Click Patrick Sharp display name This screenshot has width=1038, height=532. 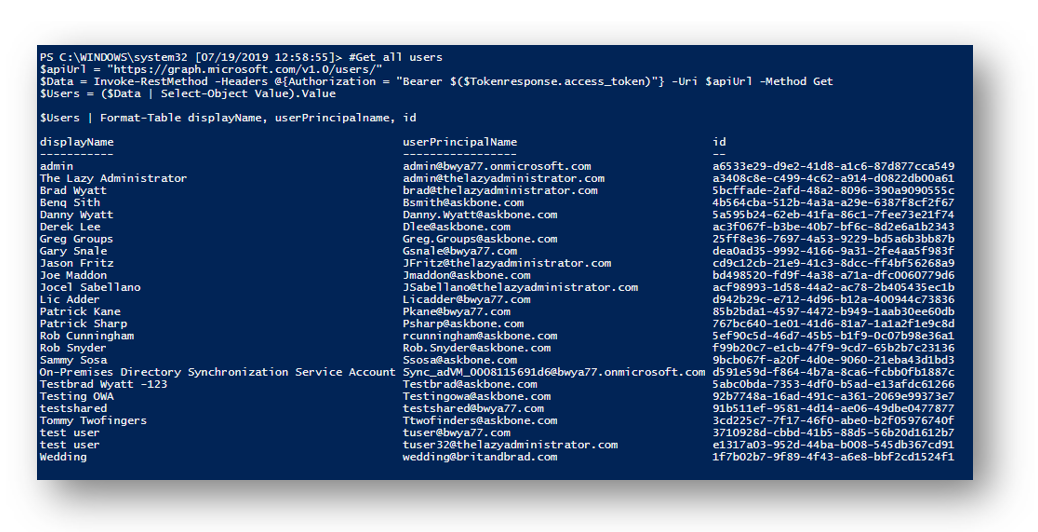(x=83, y=324)
